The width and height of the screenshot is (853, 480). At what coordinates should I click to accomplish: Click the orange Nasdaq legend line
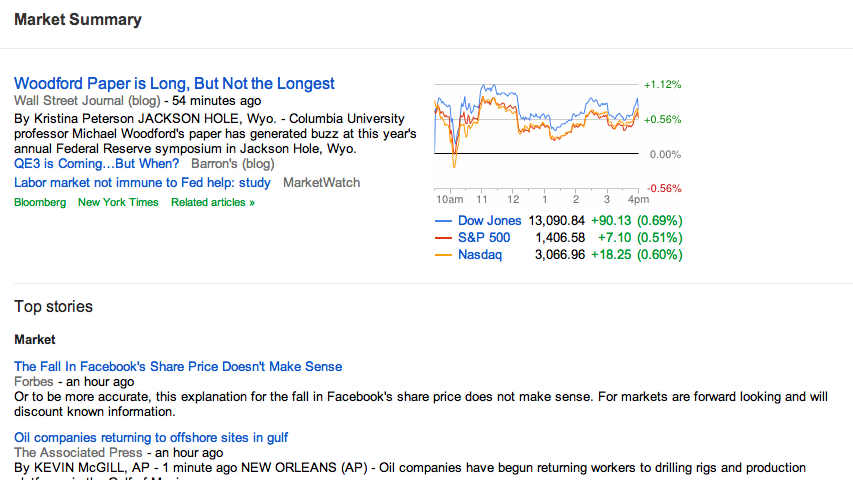click(x=444, y=255)
